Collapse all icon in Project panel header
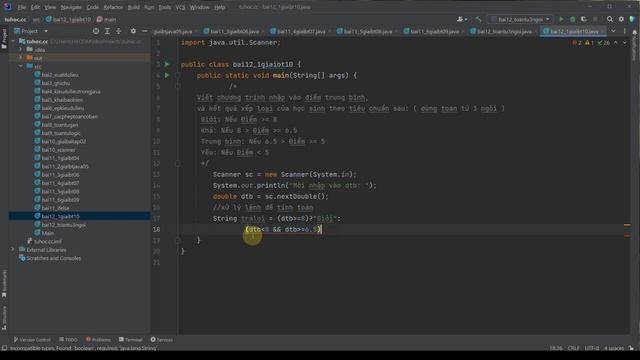640x360 pixels. point(119,31)
